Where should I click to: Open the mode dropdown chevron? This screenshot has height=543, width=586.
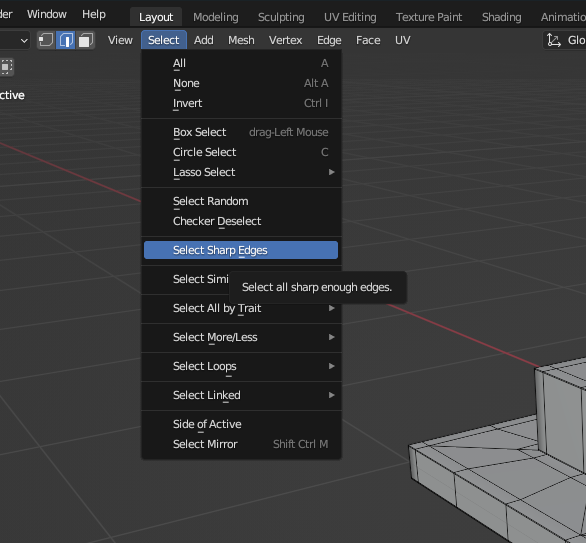pos(24,40)
